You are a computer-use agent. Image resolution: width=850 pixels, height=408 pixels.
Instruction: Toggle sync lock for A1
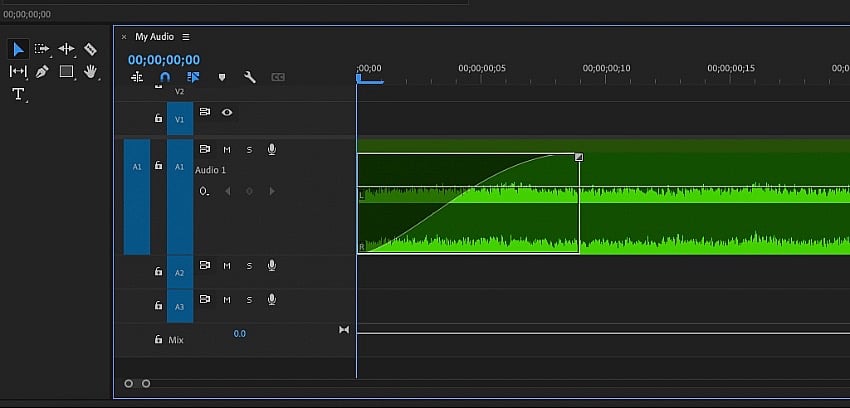(204, 150)
